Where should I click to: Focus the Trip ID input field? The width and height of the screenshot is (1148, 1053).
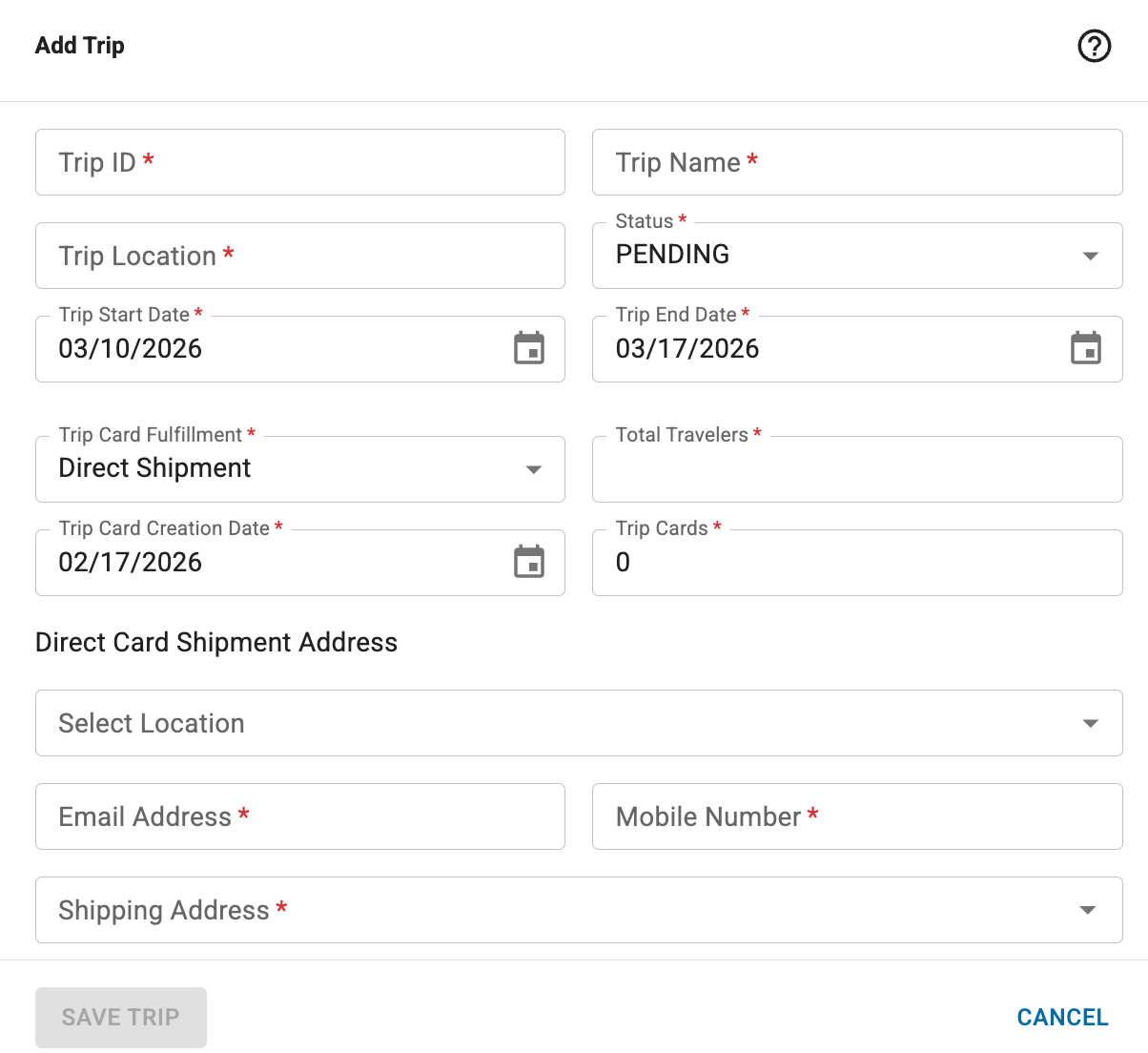click(299, 162)
